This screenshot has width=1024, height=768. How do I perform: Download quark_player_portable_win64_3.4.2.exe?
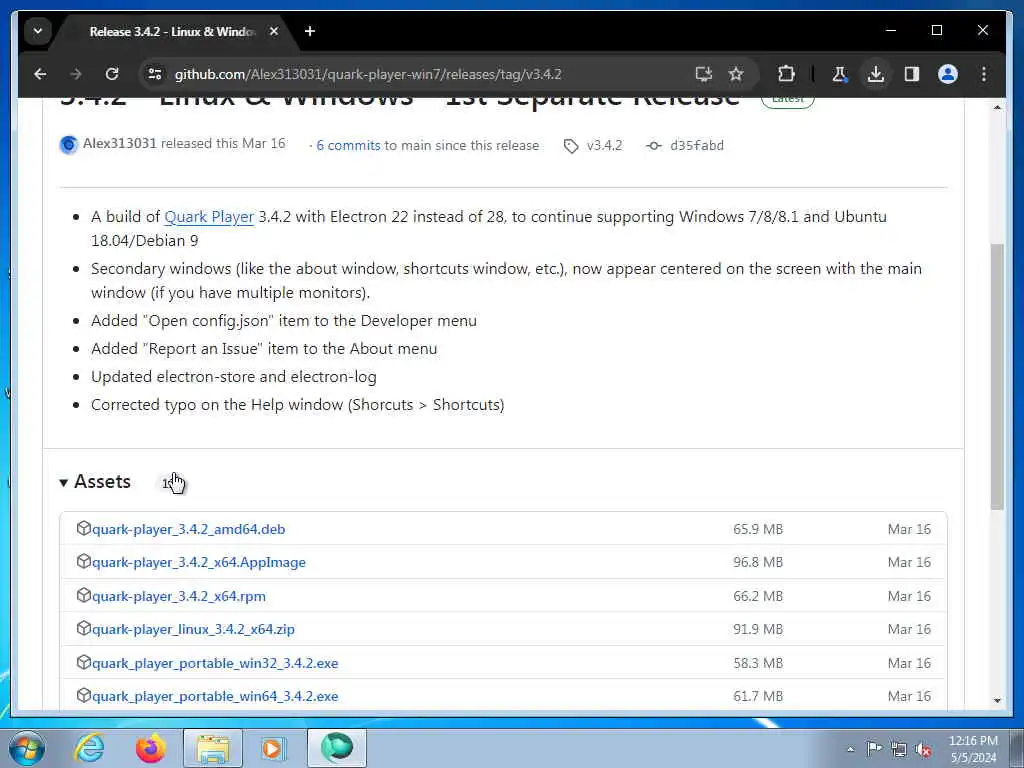point(215,696)
